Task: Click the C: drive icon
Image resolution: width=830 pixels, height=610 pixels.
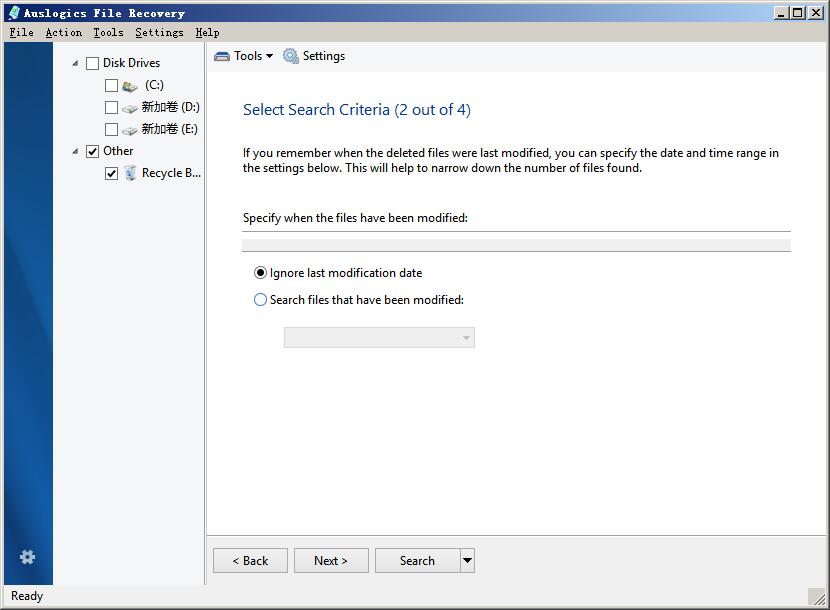Action: (130, 86)
